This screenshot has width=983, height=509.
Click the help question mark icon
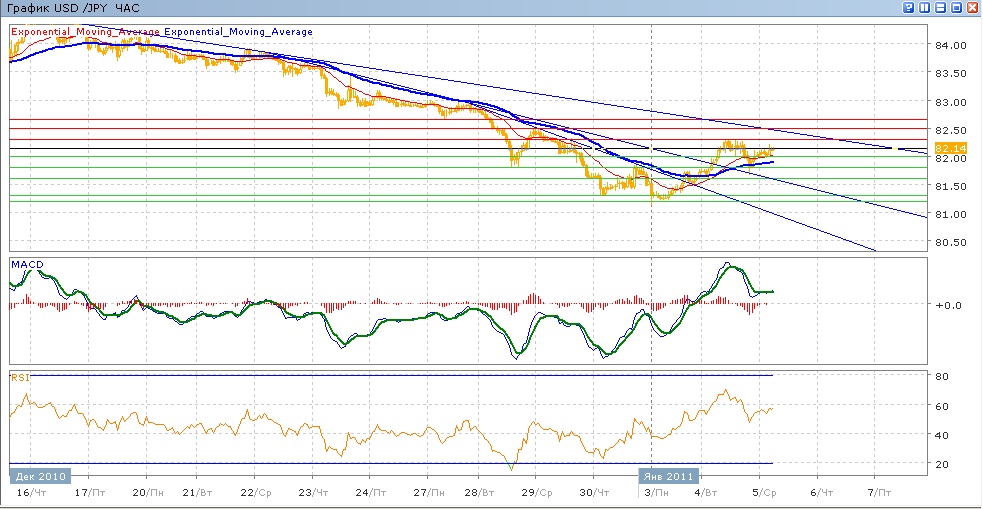[x=909, y=7]
